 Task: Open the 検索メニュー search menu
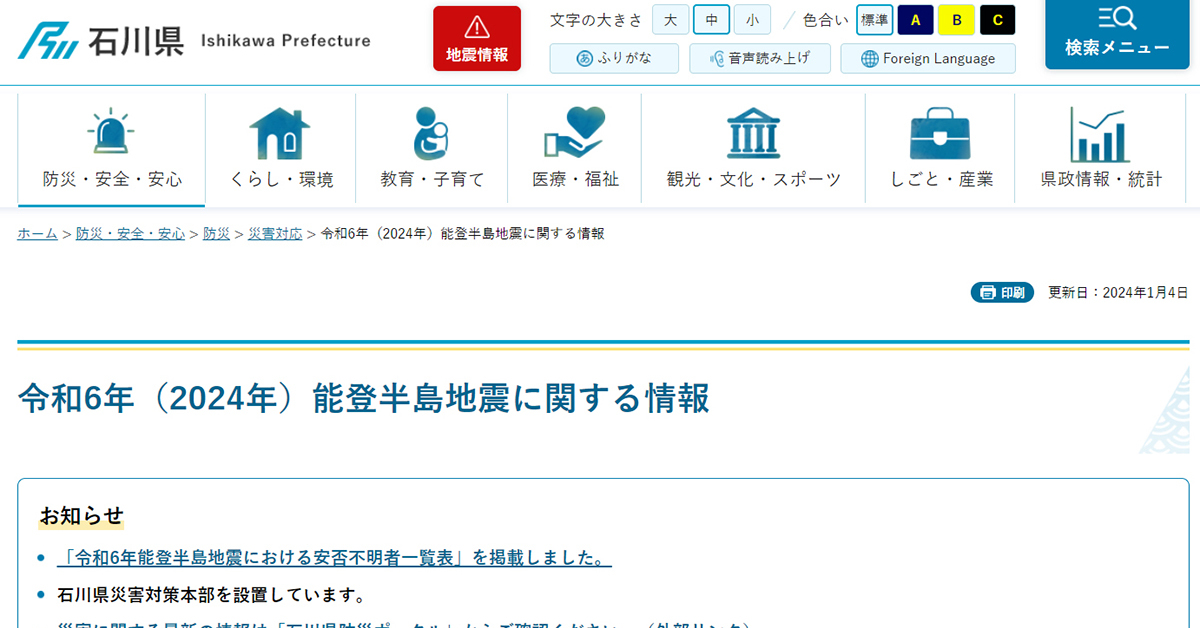[1116, 33]
